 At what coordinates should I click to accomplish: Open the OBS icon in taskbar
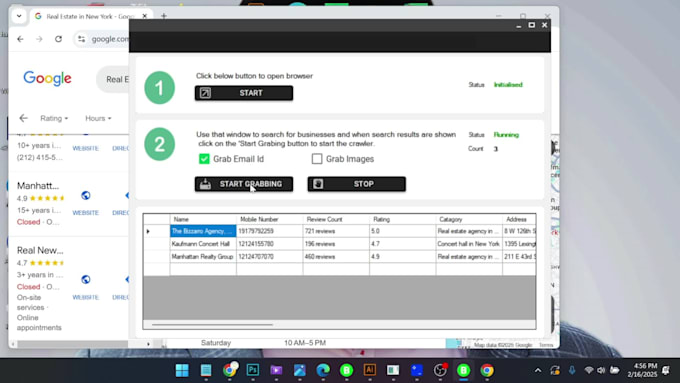[440, 370]
